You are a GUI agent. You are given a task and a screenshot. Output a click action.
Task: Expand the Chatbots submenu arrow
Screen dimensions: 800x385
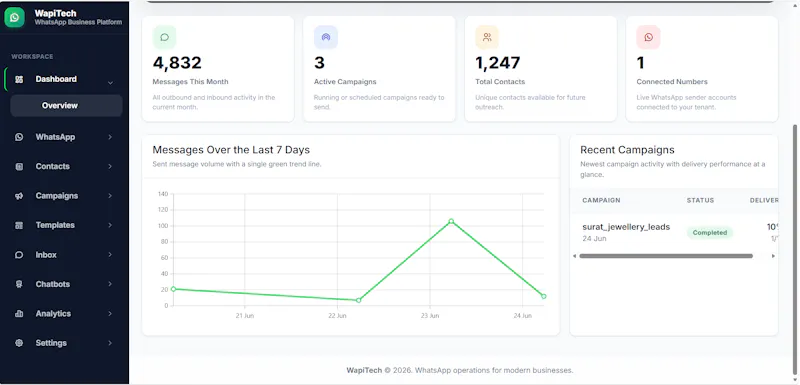tap(110, 284)
